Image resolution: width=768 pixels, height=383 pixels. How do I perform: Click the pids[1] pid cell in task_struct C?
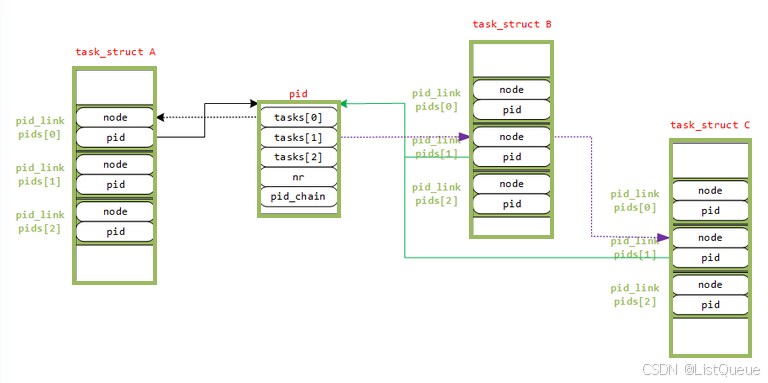pos(710,258)
